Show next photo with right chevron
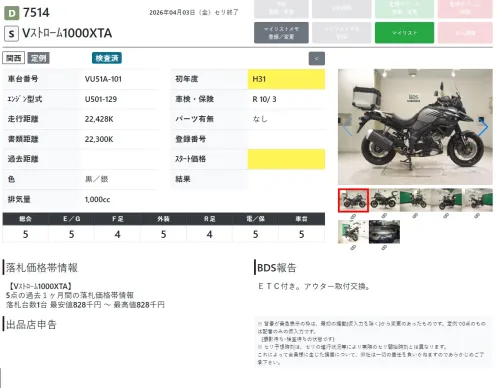The height and width of the screenshot is (388, 500). [483, 127]
